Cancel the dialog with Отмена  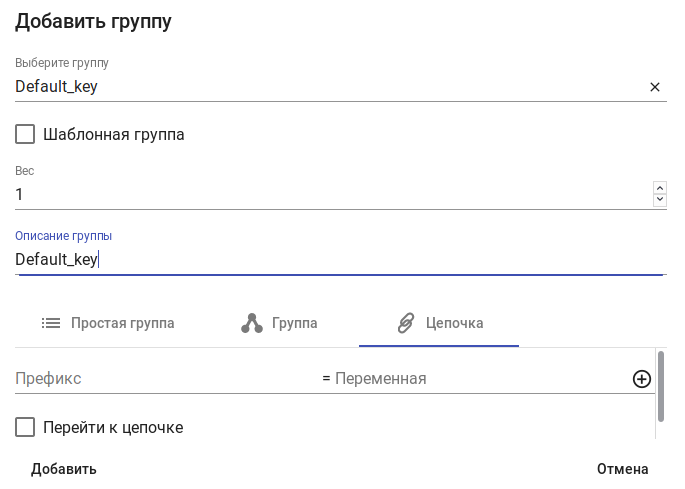(622, 469)
